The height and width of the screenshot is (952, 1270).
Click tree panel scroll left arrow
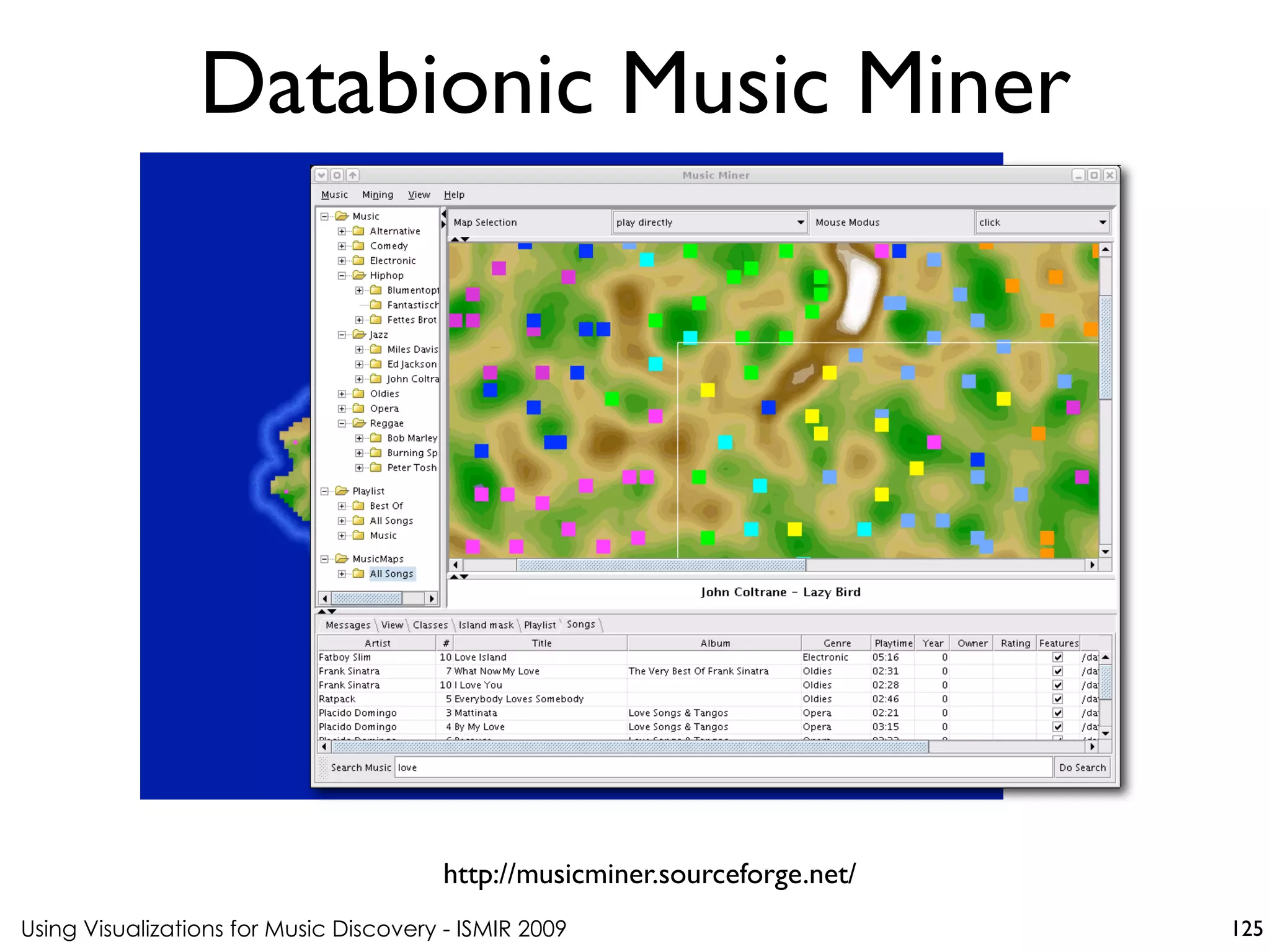pyautogui.click(x=324, y=598)
